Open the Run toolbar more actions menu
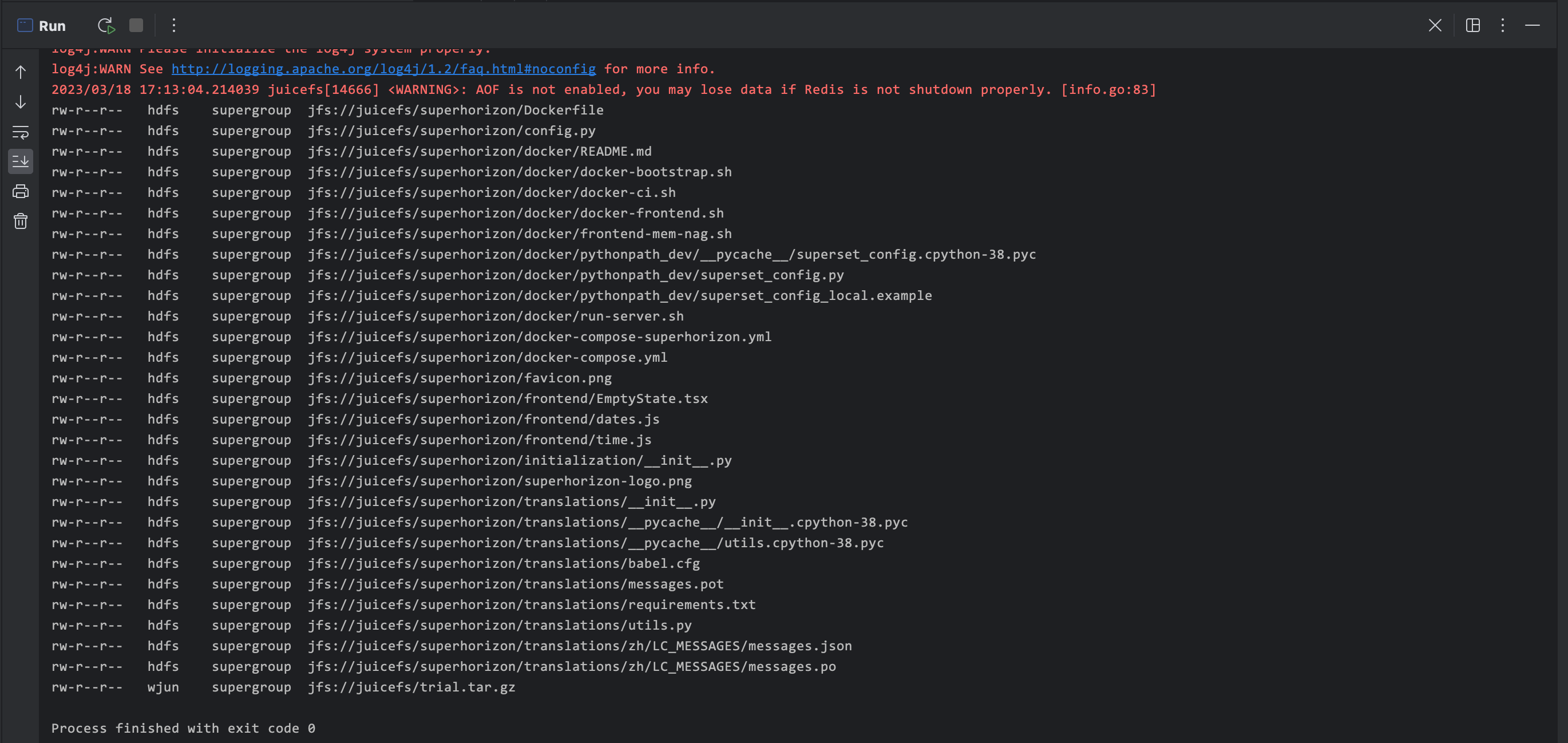1568x743 pixels. (x=174, y=26)
